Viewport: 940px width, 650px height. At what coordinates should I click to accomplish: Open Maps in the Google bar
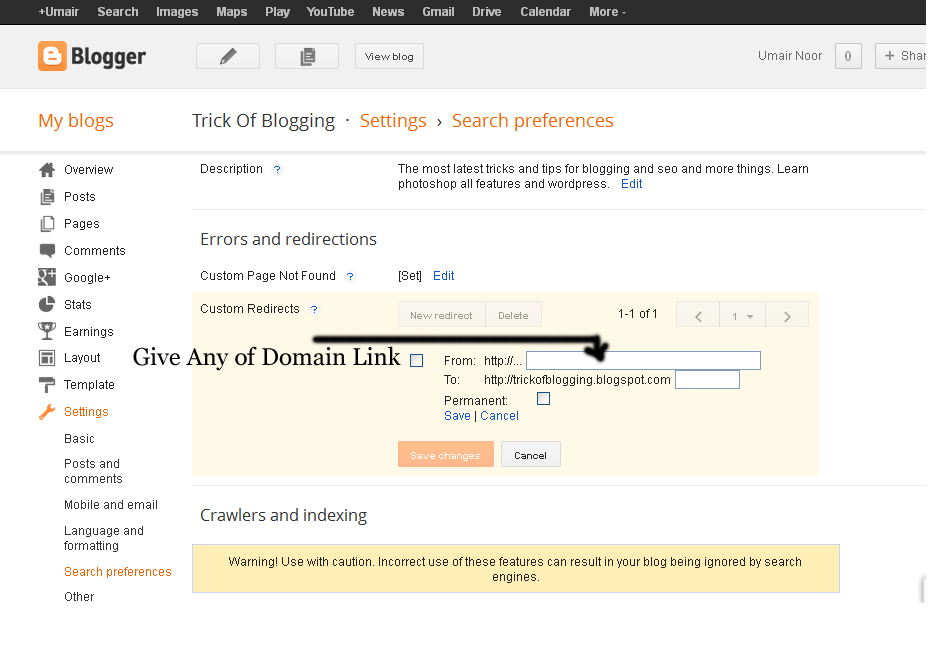pos(231,12)
